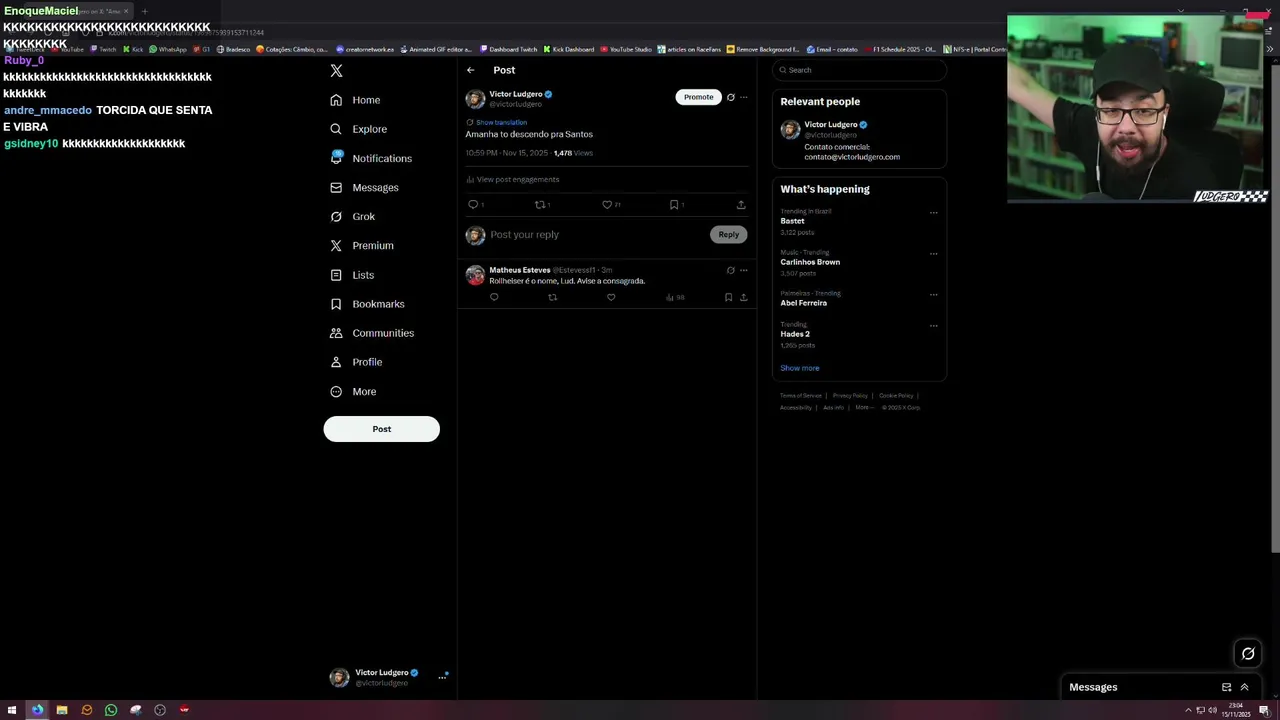
Task: Open View post engagements
Action: [x=512, y=179]
